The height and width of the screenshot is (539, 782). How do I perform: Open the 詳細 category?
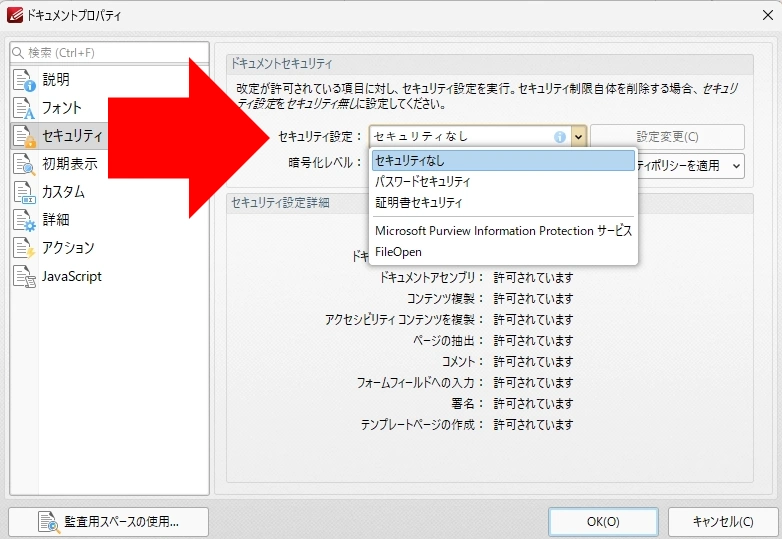pos(109,219)
